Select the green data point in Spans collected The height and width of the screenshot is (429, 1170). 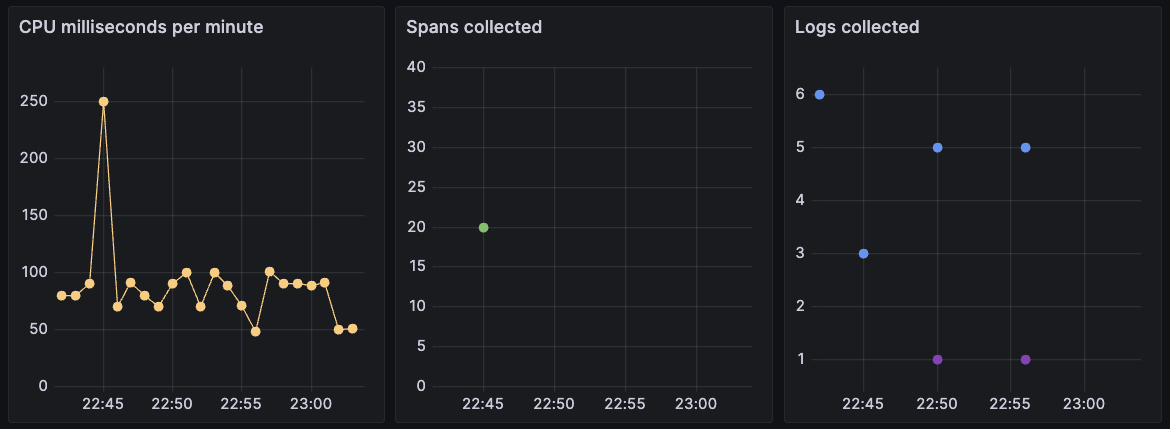484,228
